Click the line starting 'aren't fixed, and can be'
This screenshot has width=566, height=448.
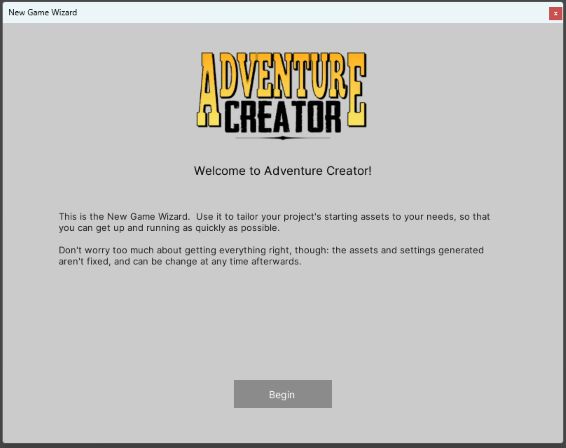[180, 261]
